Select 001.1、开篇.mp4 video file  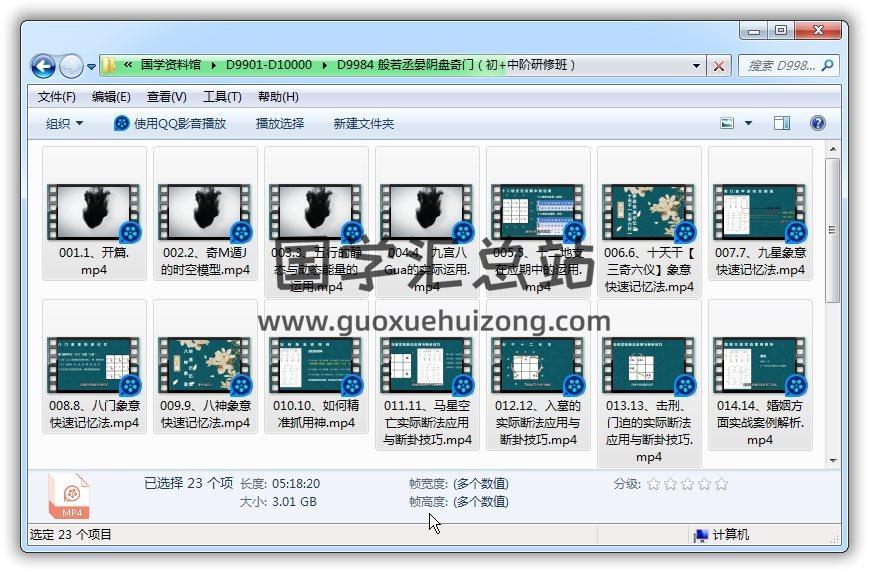coord(94,213)
